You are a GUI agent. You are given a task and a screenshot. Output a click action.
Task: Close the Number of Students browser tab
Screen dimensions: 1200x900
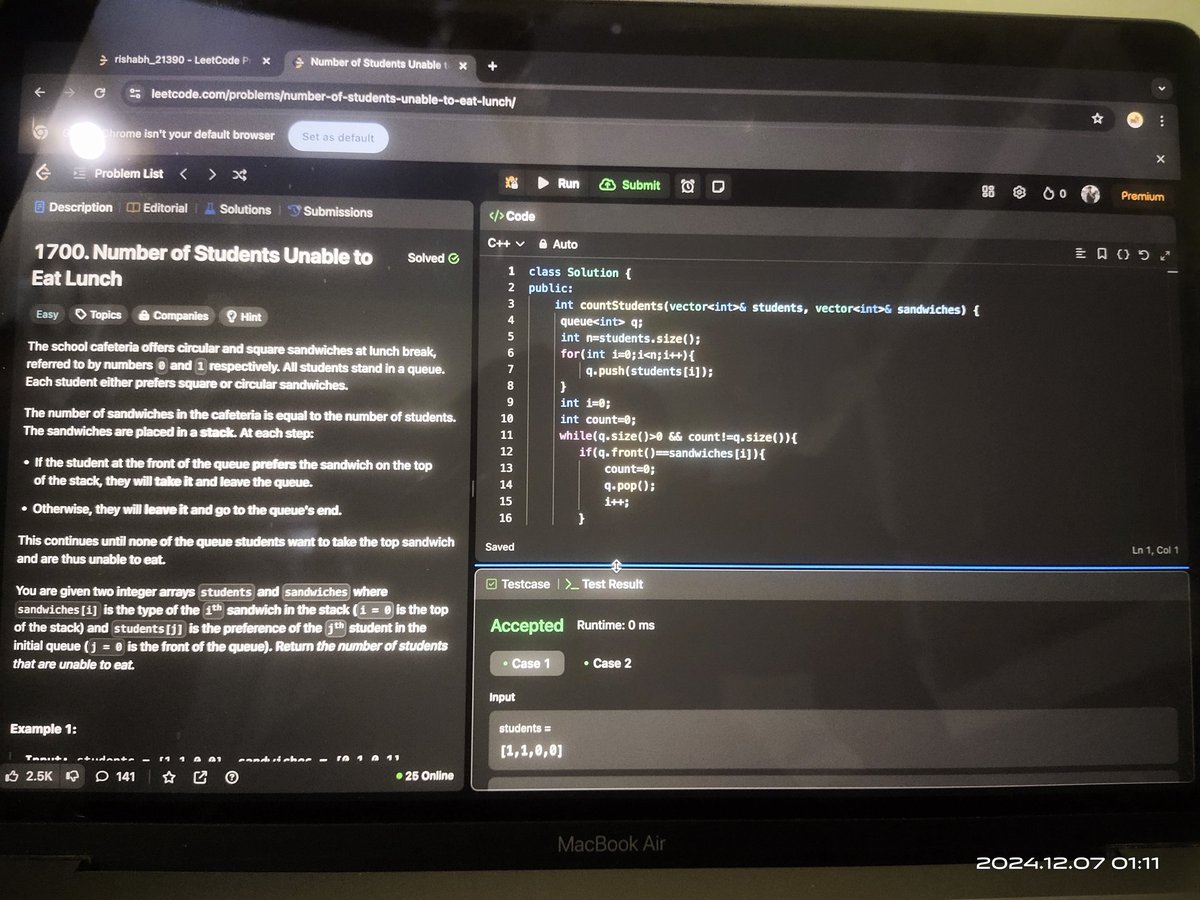pyautogui.click(x=465, y=64)
